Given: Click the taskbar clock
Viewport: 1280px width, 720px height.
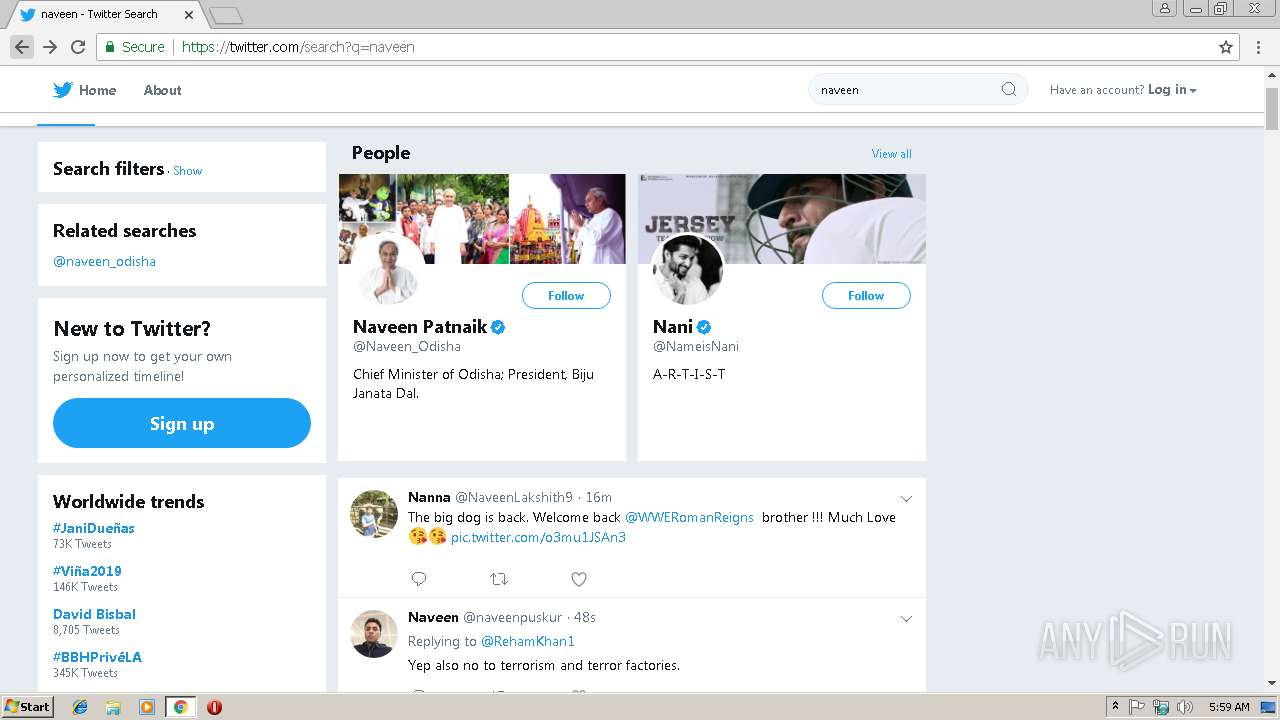Looking at the screenshot, I should [1229, 707].
